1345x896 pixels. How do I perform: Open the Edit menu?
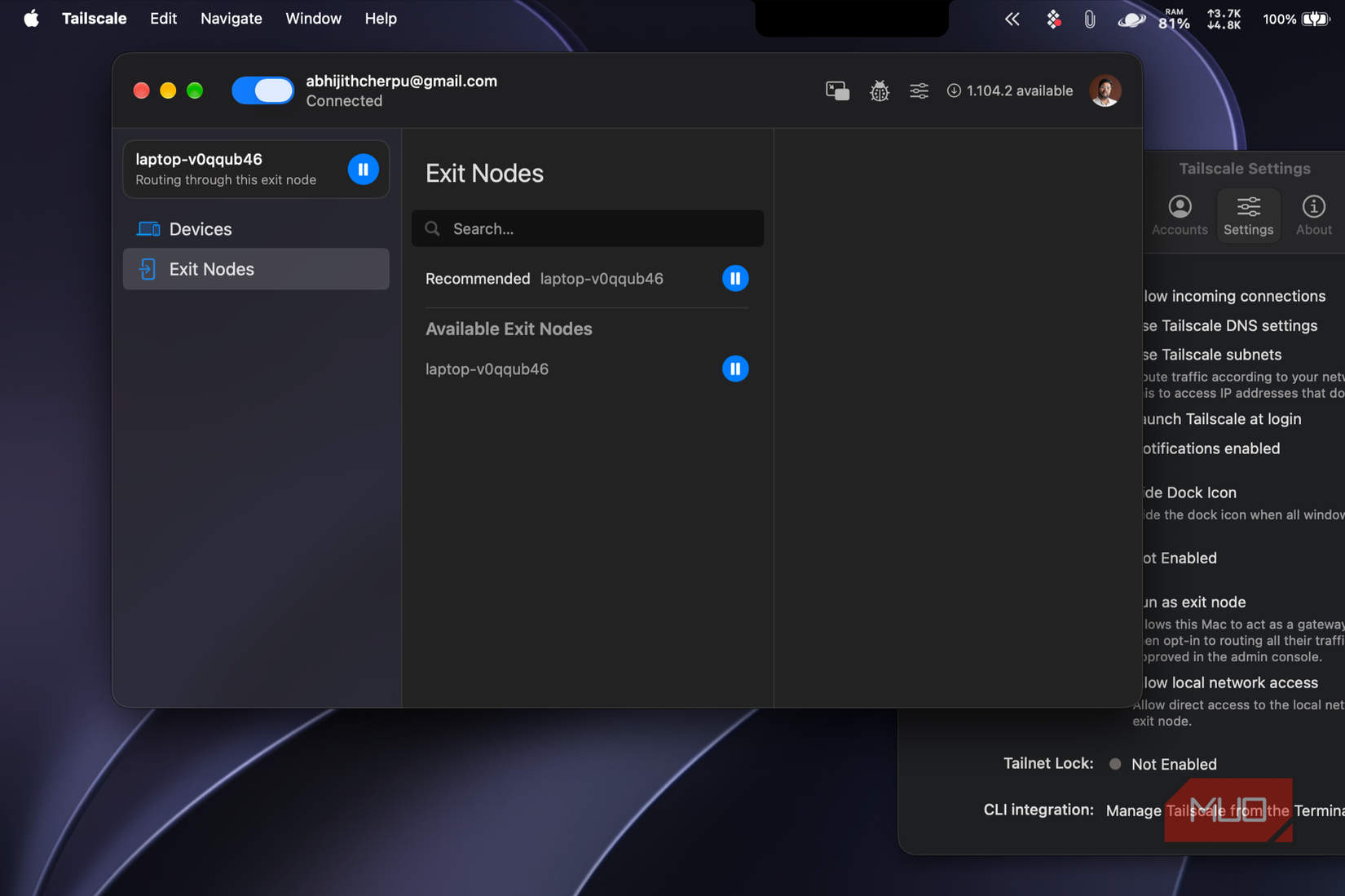pyautogui.click(x=163, y=18)
